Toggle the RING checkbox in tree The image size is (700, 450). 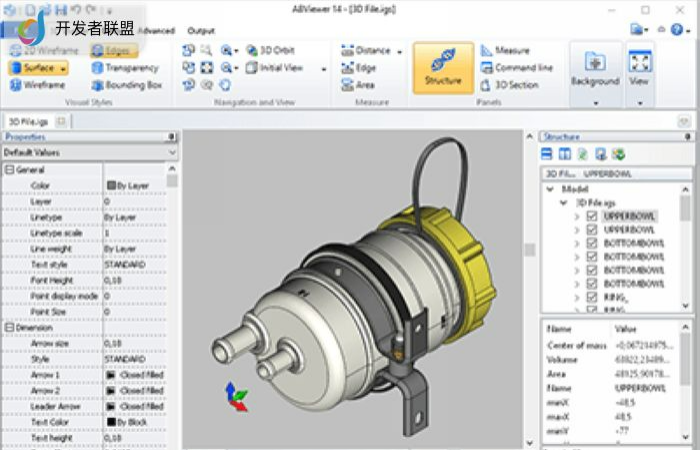[x=593, y=297]
